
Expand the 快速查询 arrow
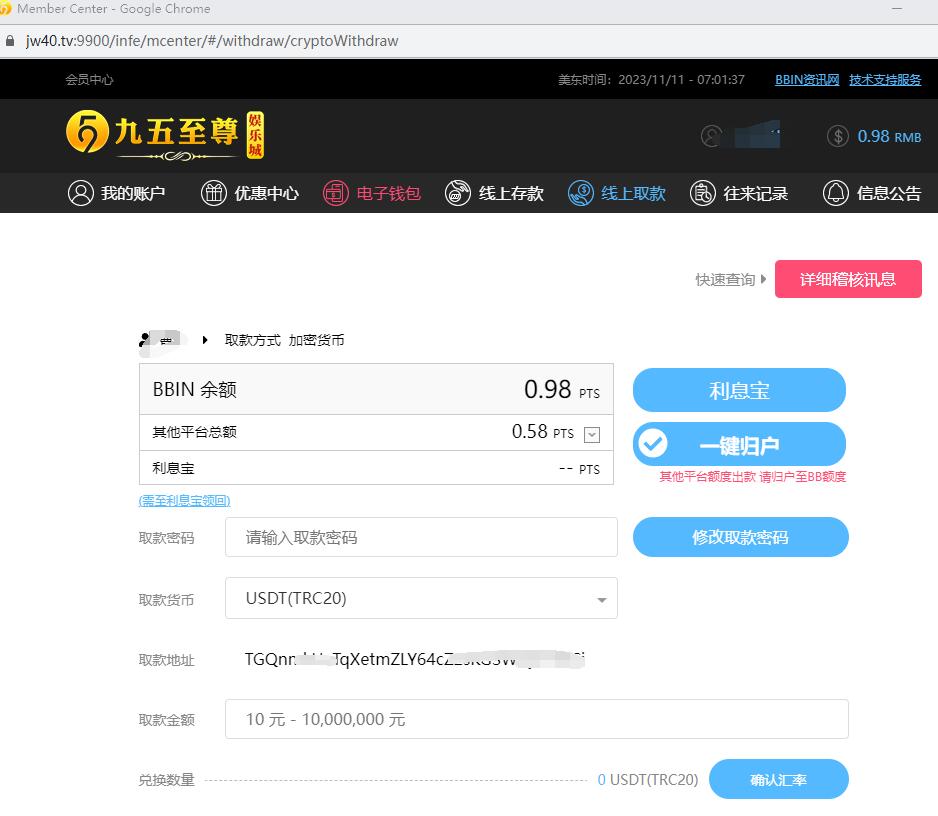764,280
